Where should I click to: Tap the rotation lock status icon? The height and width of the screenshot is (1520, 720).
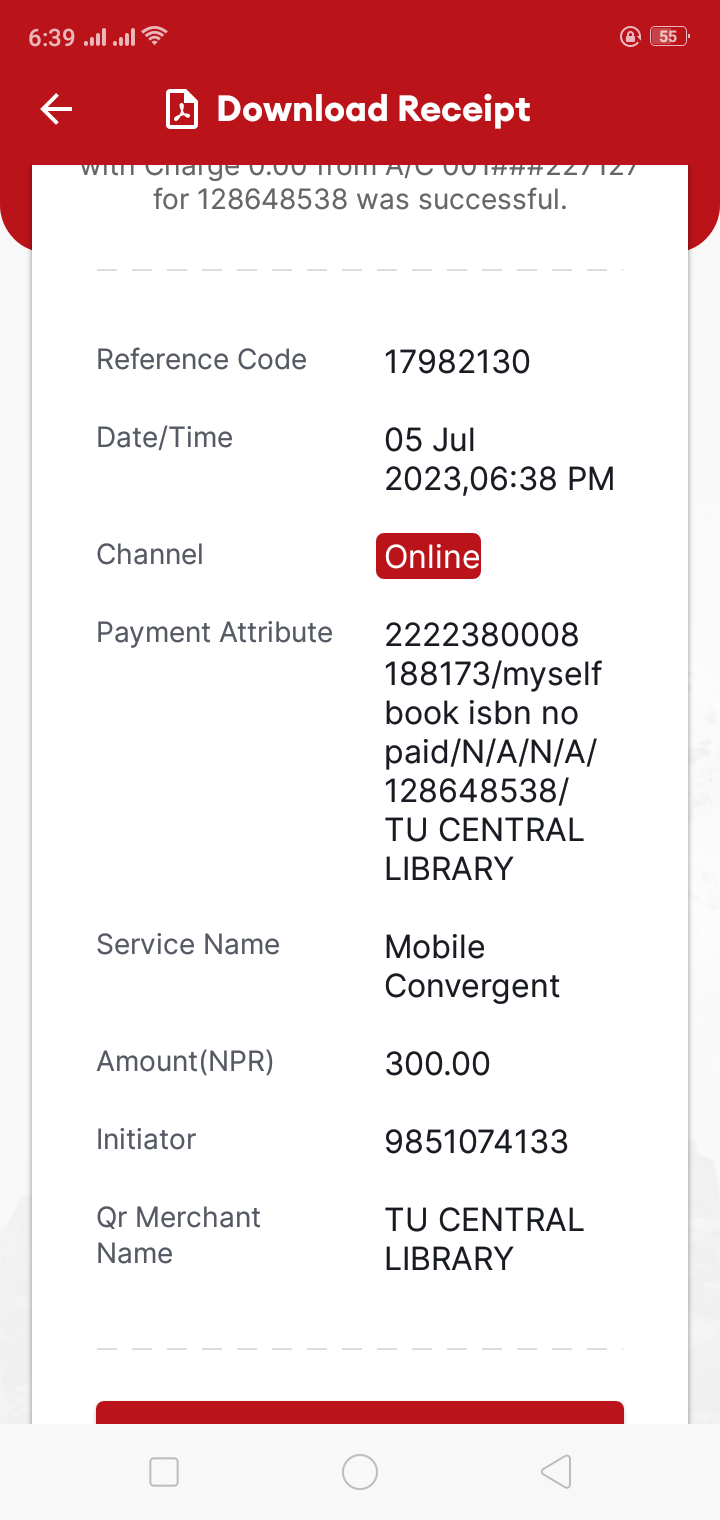coord(630,37)
